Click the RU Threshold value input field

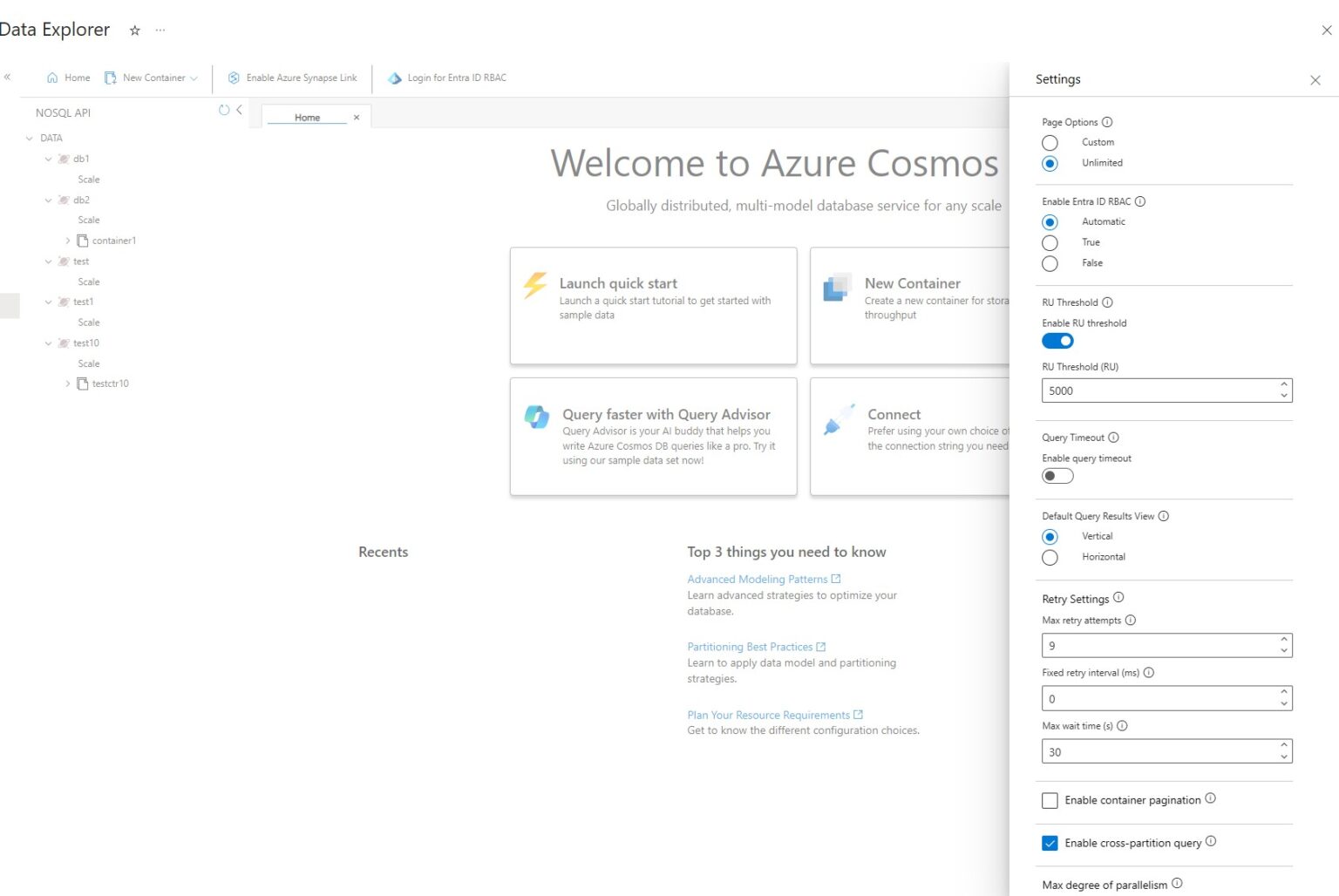[1158, 390]
